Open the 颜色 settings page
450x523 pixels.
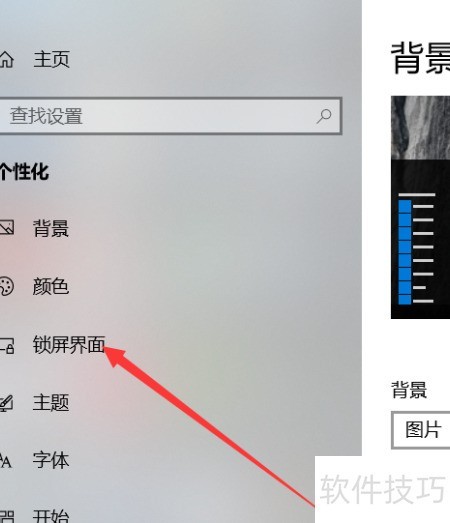pyautogui.click(x=51, y=286)
